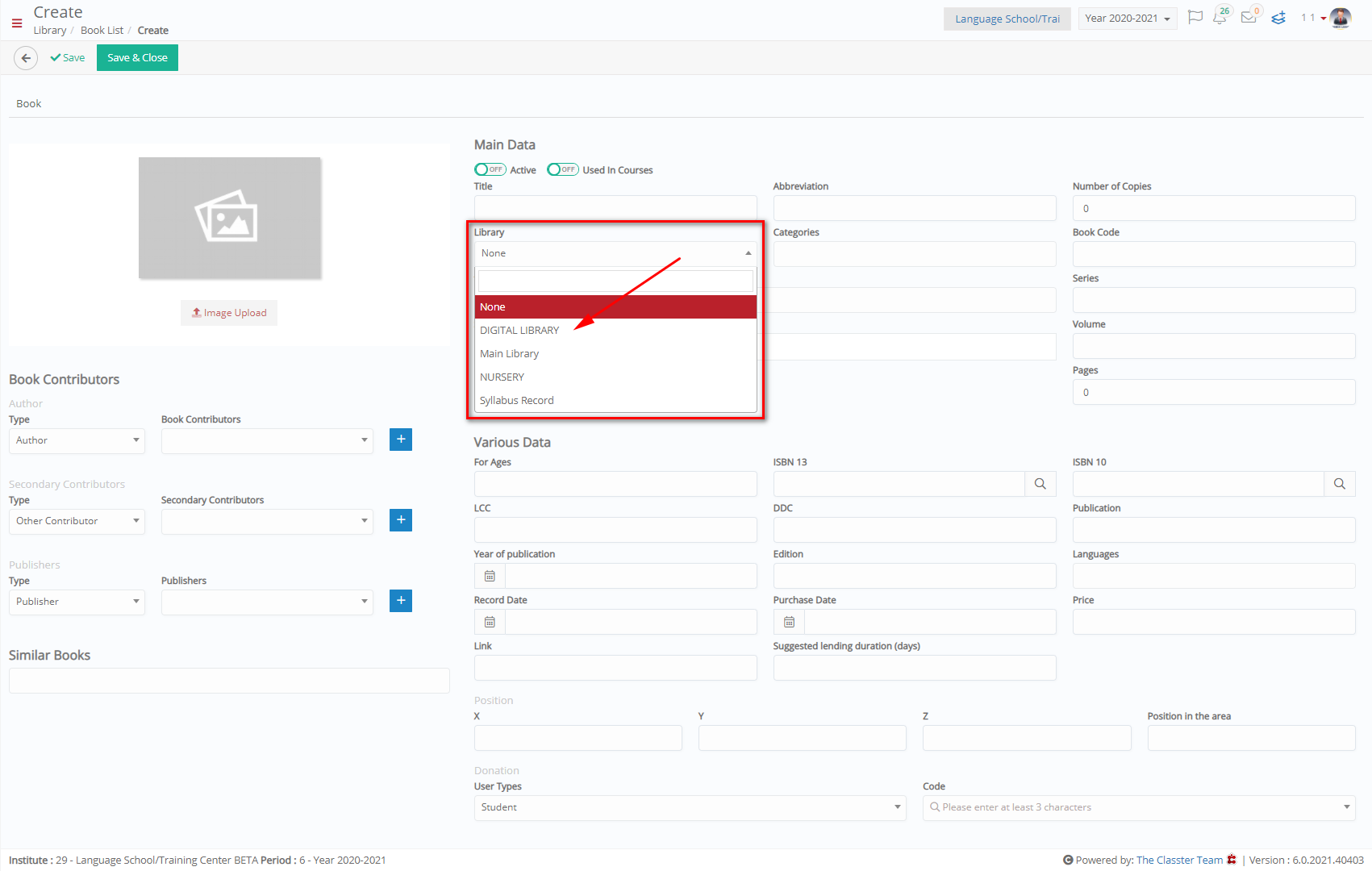Click Suggested lending duration field
The width and height of the screenshot is (1372, 871).
click(915, 668)
